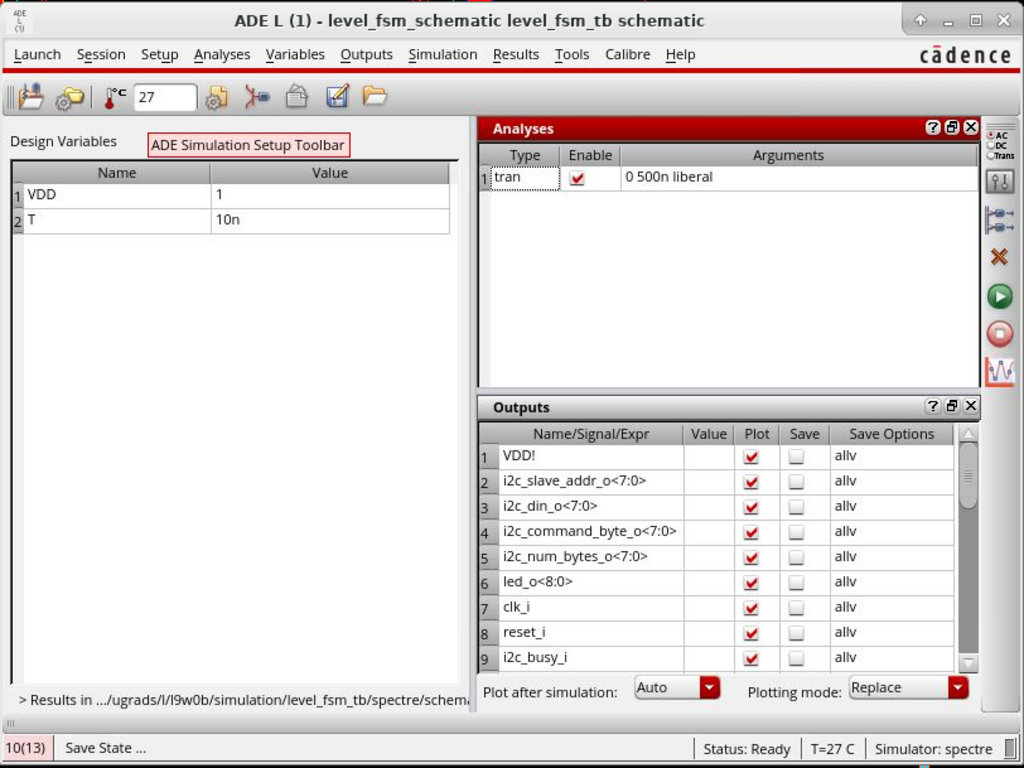Viewport: 1024px width, 768px height.
Task: Click the arguments cell '0 500n liberal'
Action: click(798, 178)
